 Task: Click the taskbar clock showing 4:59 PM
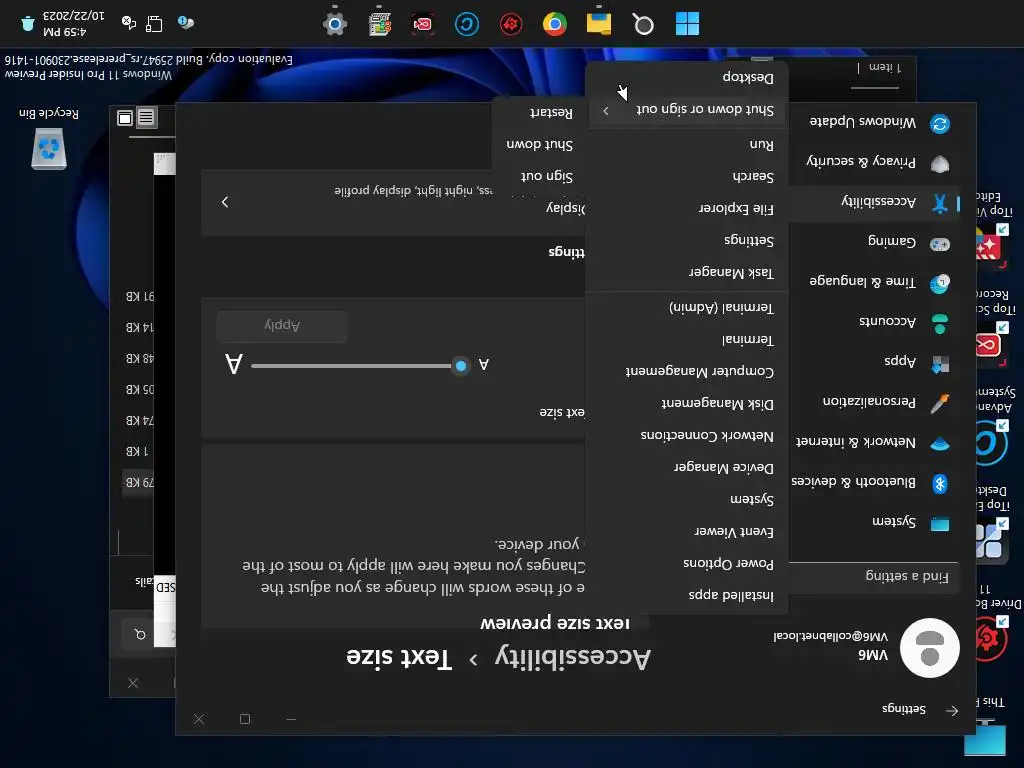[73, 24]
